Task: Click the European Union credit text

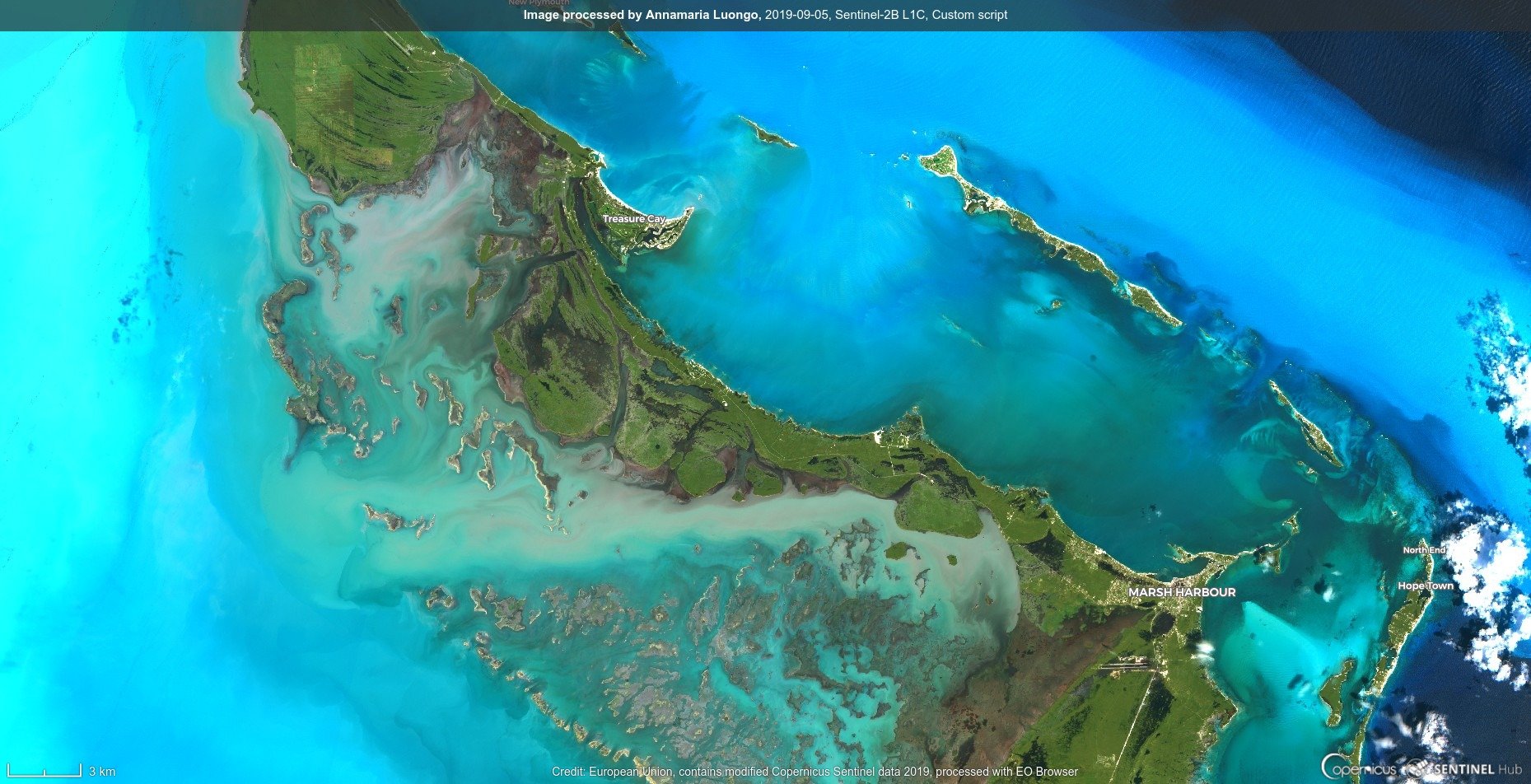Action: pyautogui.click(x=815, y=772)
